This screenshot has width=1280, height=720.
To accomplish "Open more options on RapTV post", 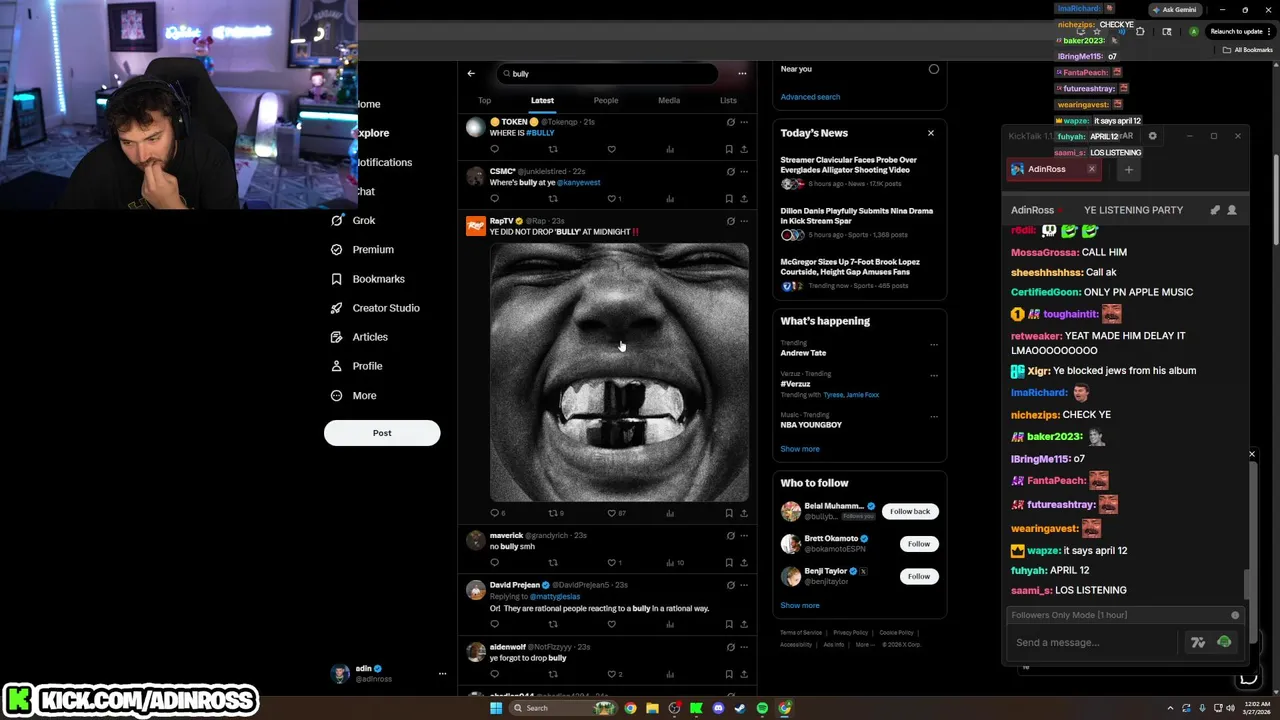I will pyautogui.click(x=744, y=221).
